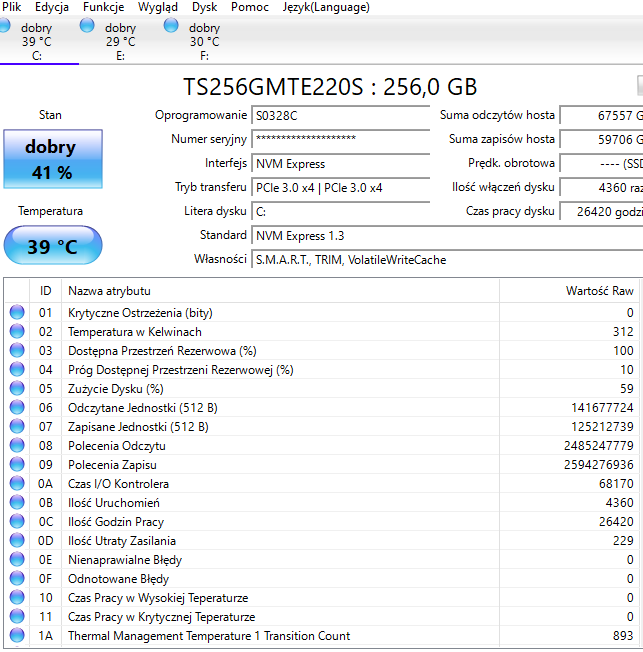Click the Nazwa atrybutu column header
The width and height of the screenshot is (643, 652).
[x=109, y=291]
